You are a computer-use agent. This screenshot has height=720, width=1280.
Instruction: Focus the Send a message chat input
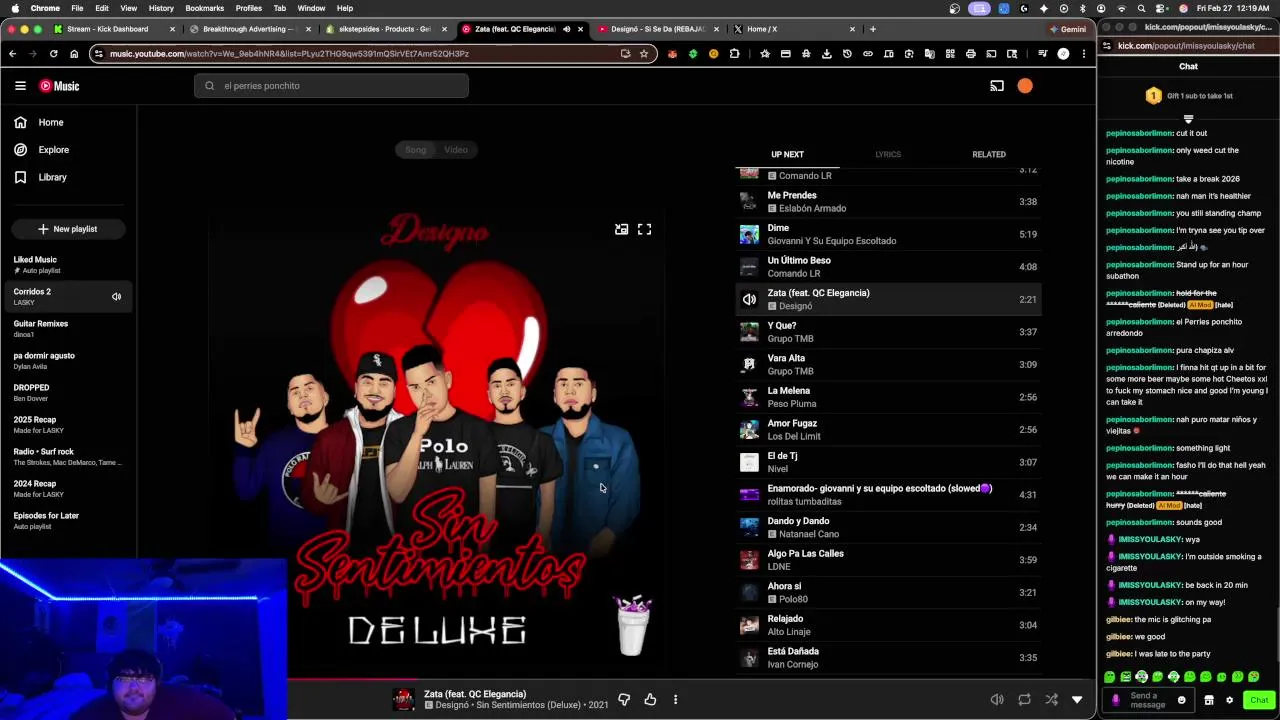1147,700
